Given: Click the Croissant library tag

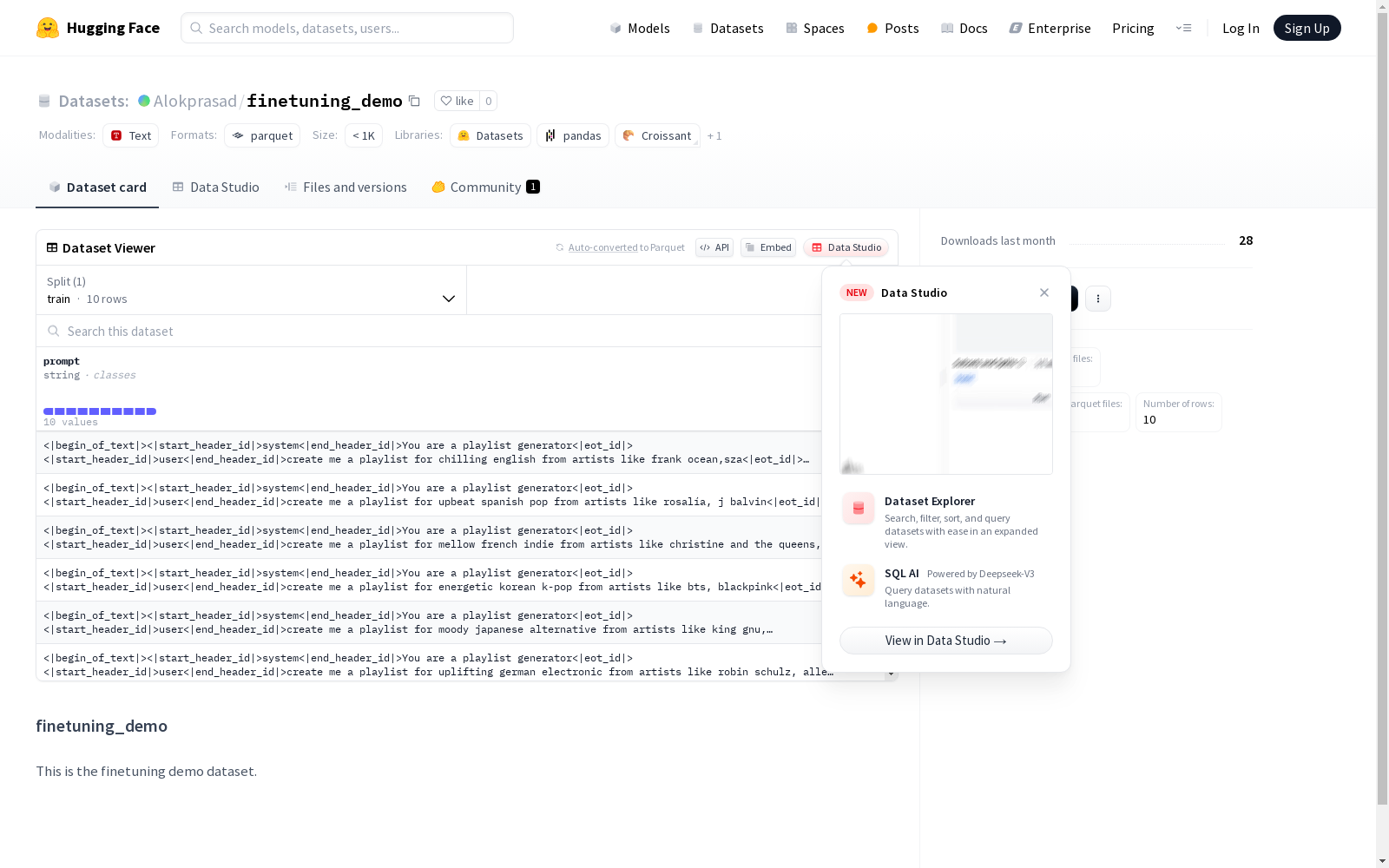Looking at the screenshot, I should point(657,135).
